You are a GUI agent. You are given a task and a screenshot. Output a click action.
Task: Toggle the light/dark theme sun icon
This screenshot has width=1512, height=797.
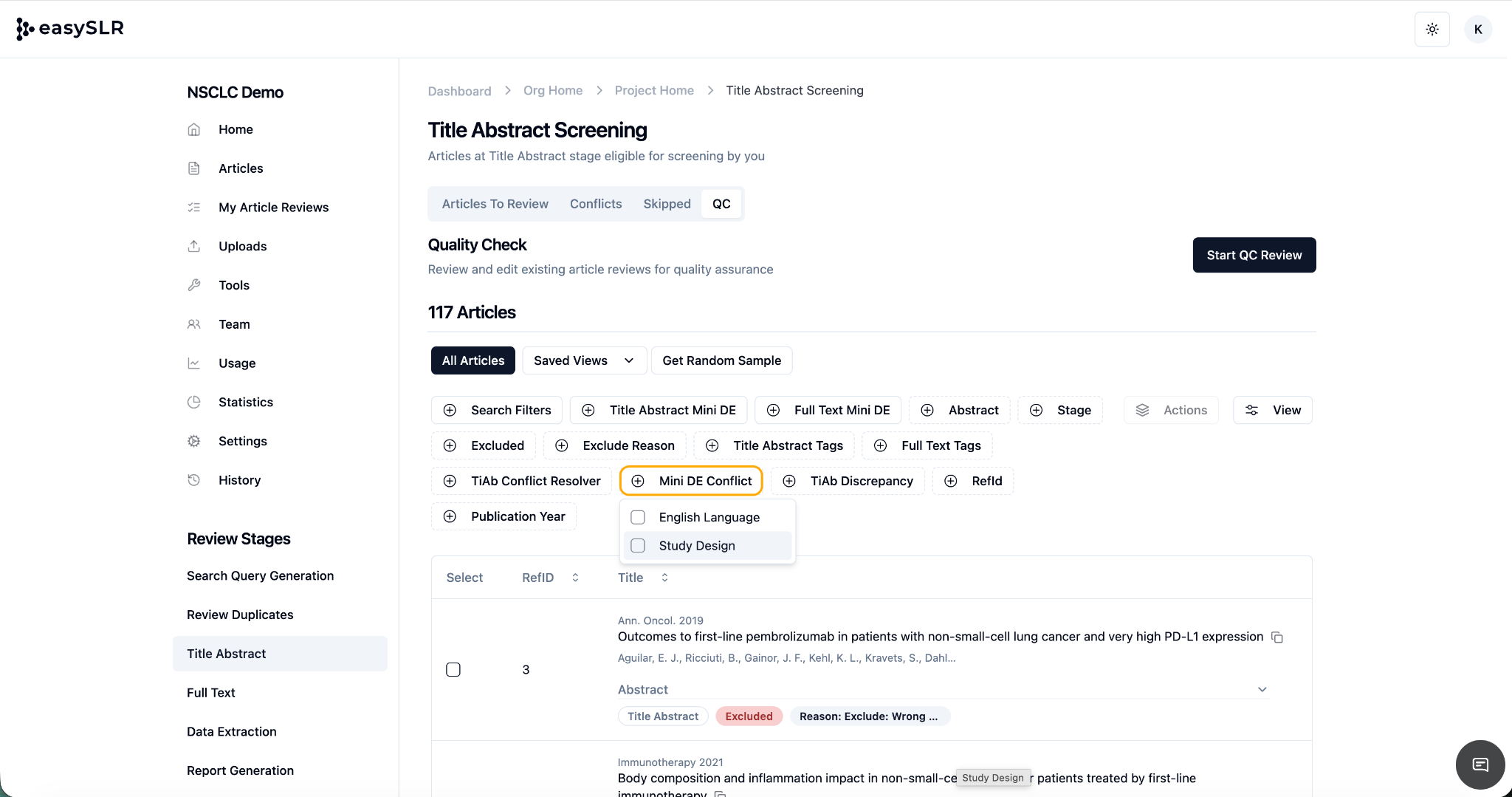[1432, 30]
